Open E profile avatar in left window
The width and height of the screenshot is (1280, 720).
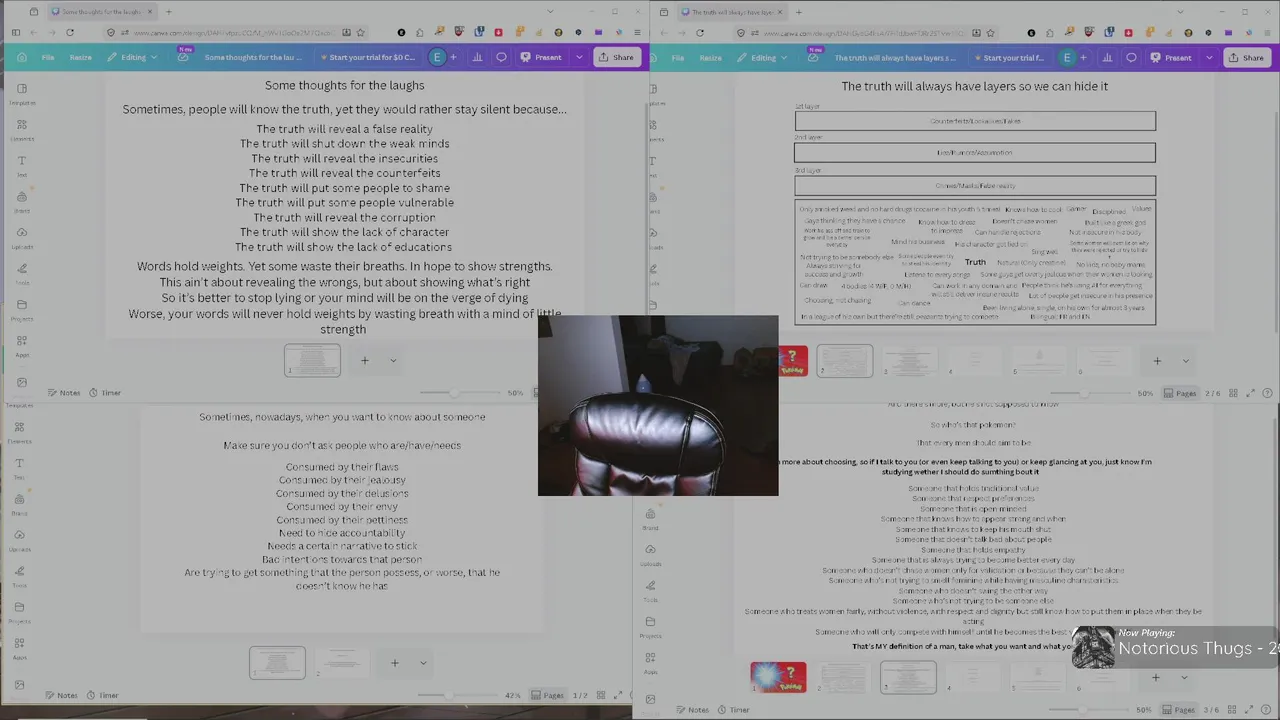point(436,57)
